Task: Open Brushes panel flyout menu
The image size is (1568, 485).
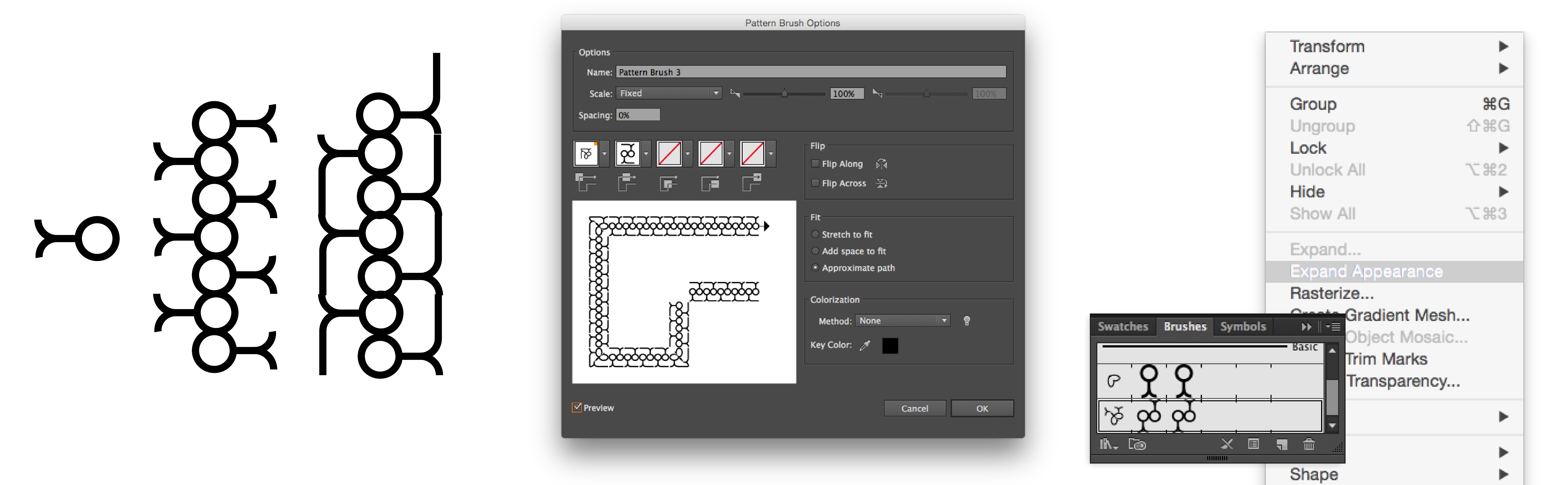Action: point(1333,327)
